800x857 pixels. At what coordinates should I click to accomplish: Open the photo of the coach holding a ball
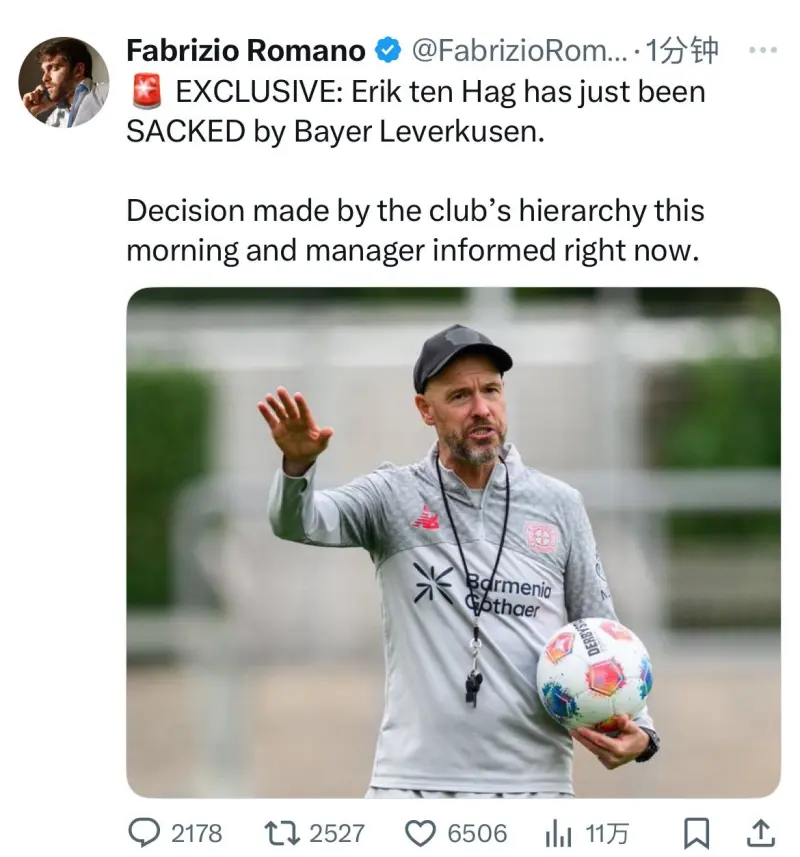point(453,542)
